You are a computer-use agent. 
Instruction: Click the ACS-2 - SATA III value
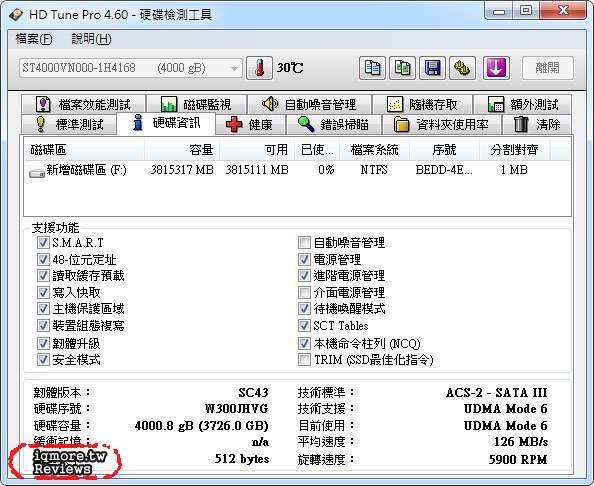(x=497, y=393)
